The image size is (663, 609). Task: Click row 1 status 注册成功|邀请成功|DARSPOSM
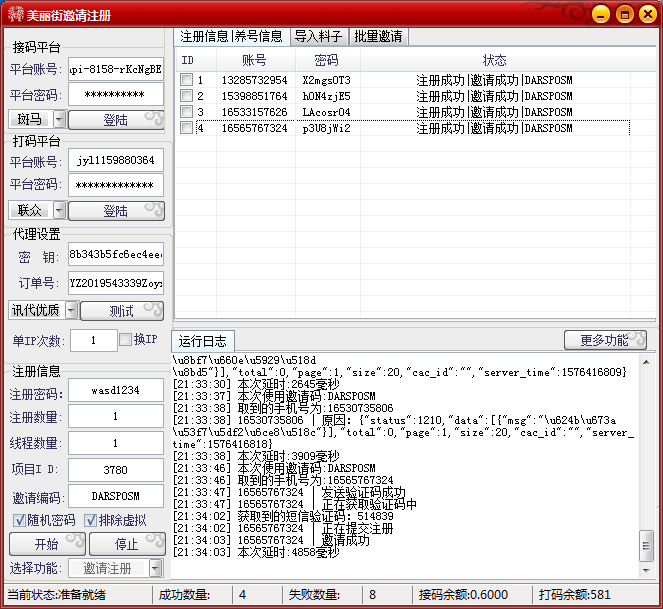tap(494, 80)
